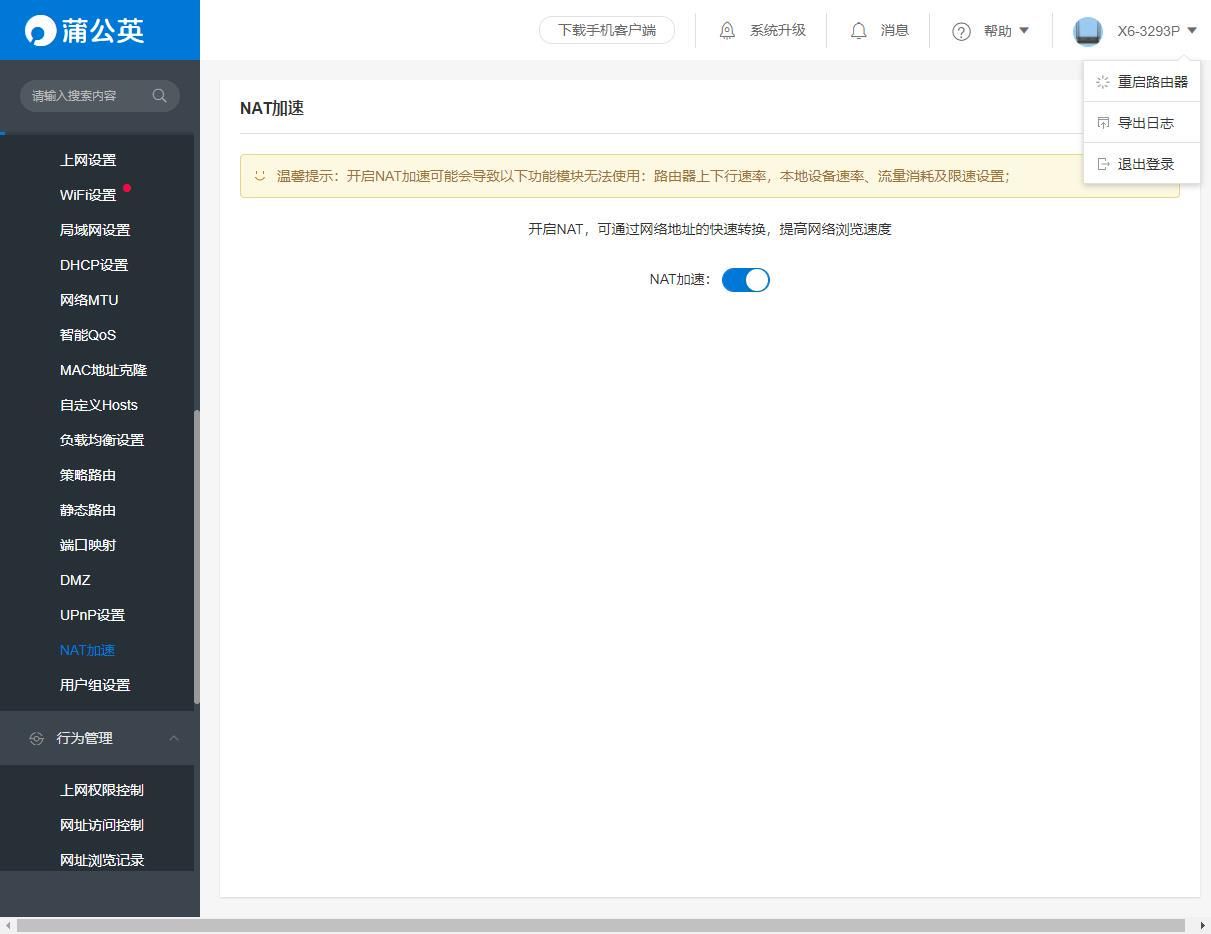
Task: Focus the 请输入搜索内容 search field
Action: coord(88,96)
